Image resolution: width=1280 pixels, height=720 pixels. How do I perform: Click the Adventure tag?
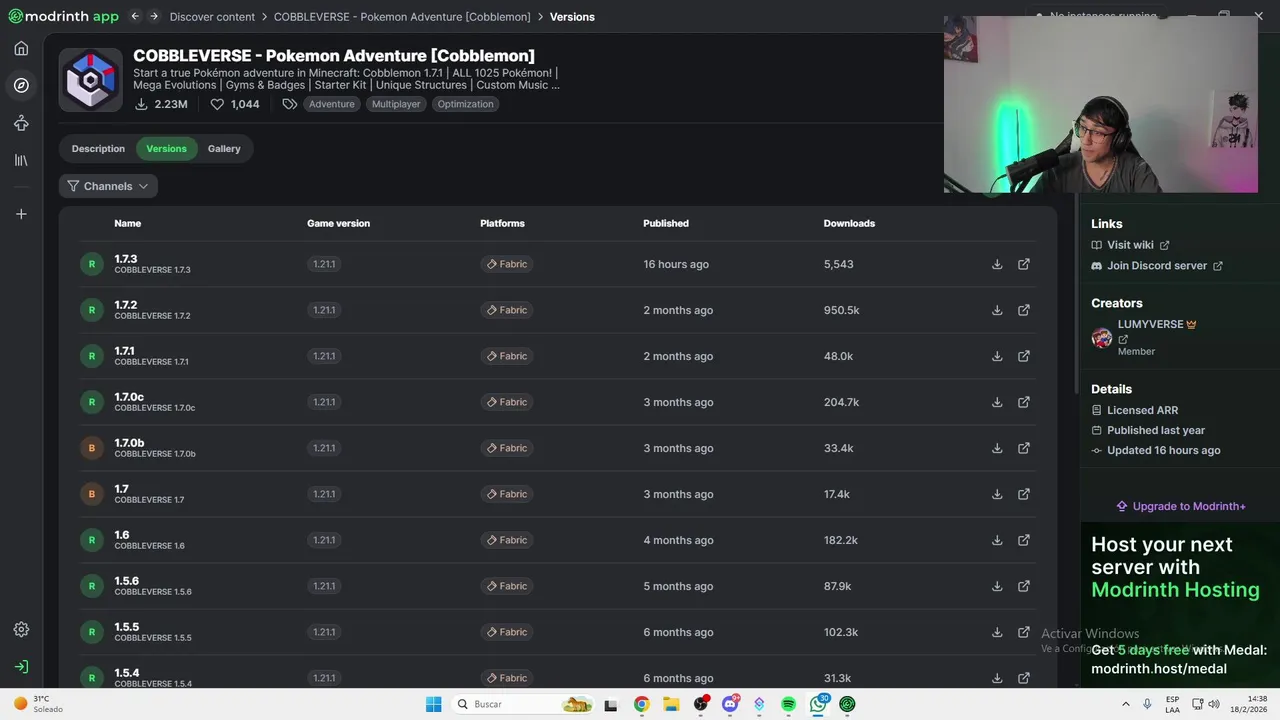332,104
